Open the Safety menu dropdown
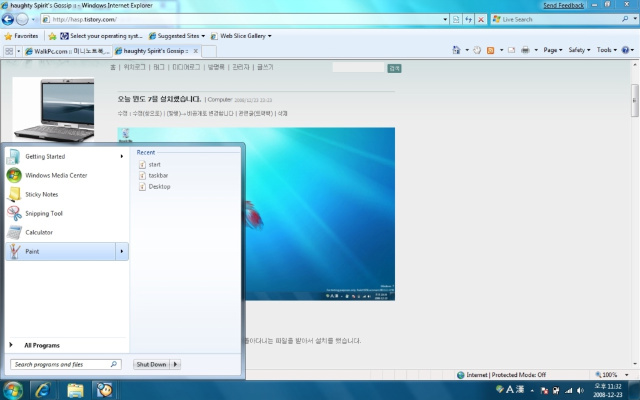This screenshot has width=640, height=400. tap(579, 50)
